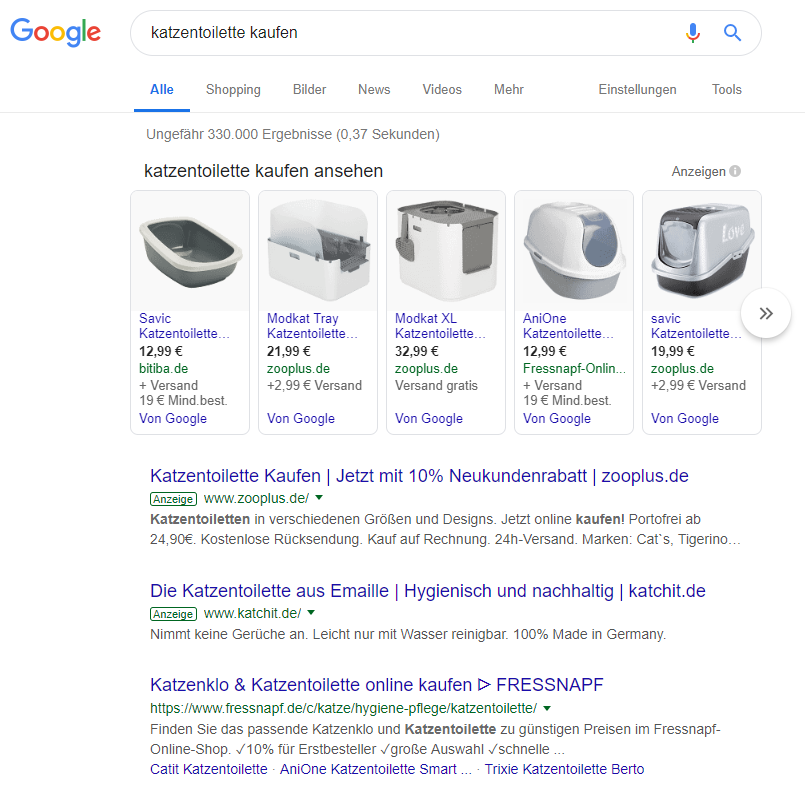This screenshot has width=805, height=797.
Task: Open AniOne Katzentoilette title link
Action: pyautogui.click(x=568, y=326)
